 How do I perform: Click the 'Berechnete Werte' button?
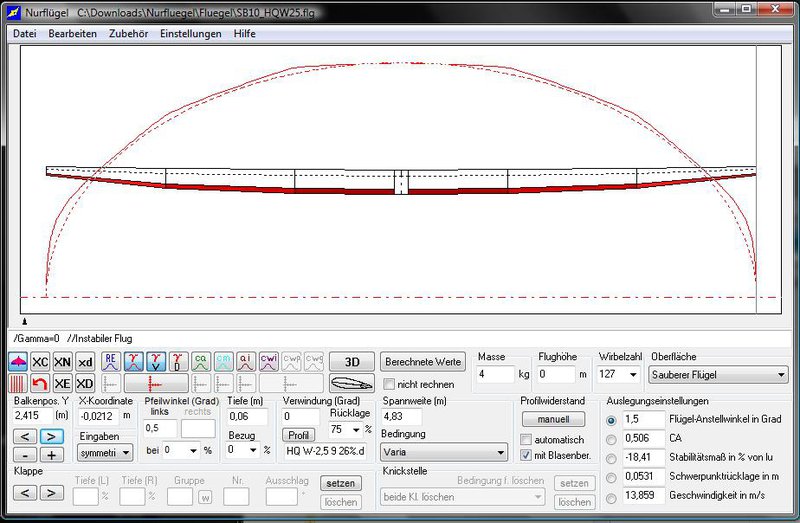tap(423, 361)
